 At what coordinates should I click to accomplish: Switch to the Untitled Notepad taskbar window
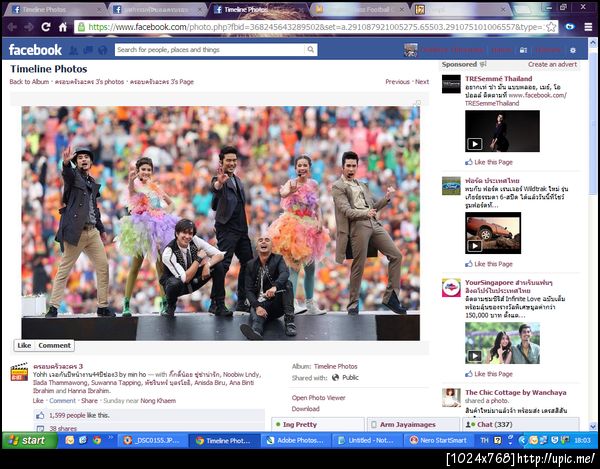pos(367,441)
